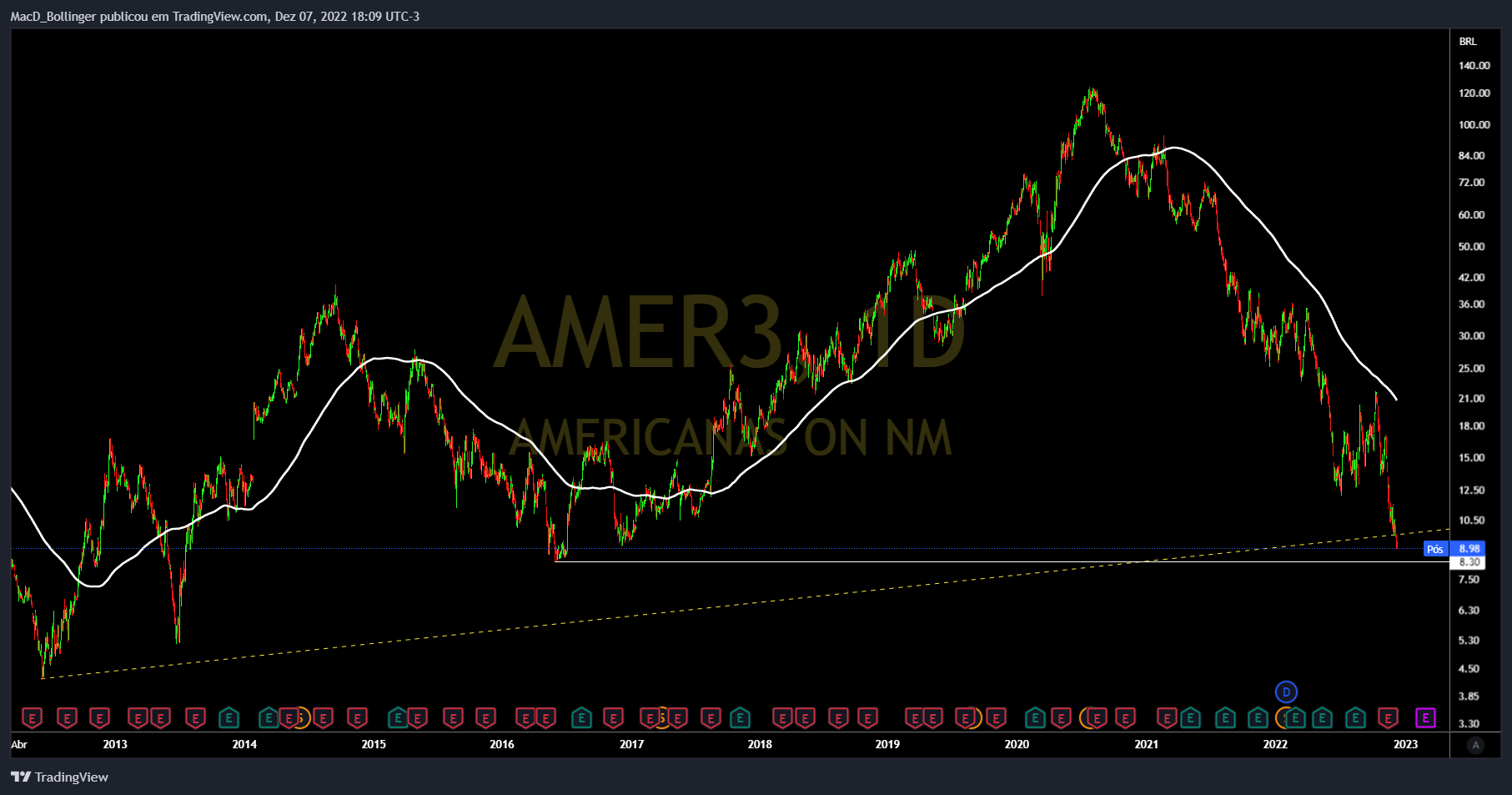The width and height of the screenshot is (1512, 795).
Task: Click the BRL currency label
Action: click(x=1468, y=41)
